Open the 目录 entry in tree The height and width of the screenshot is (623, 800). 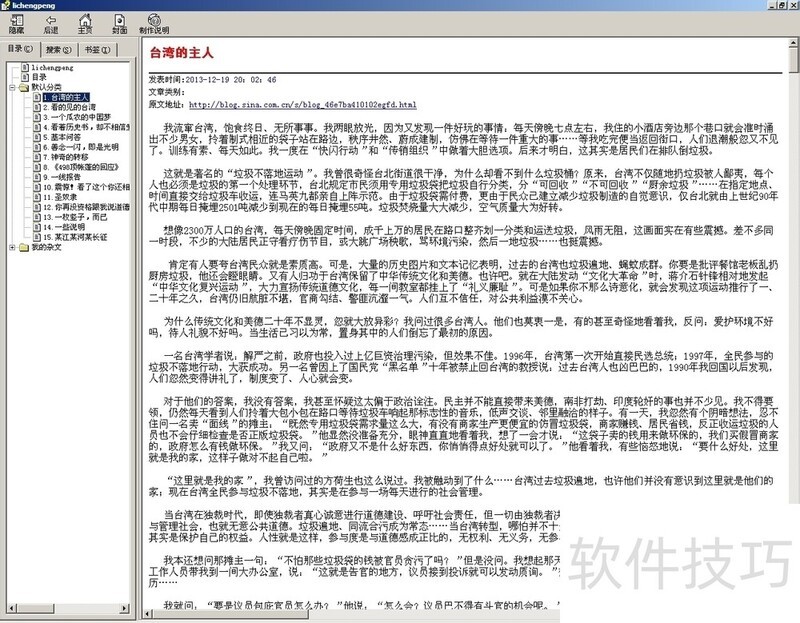(x=38, y=77)
